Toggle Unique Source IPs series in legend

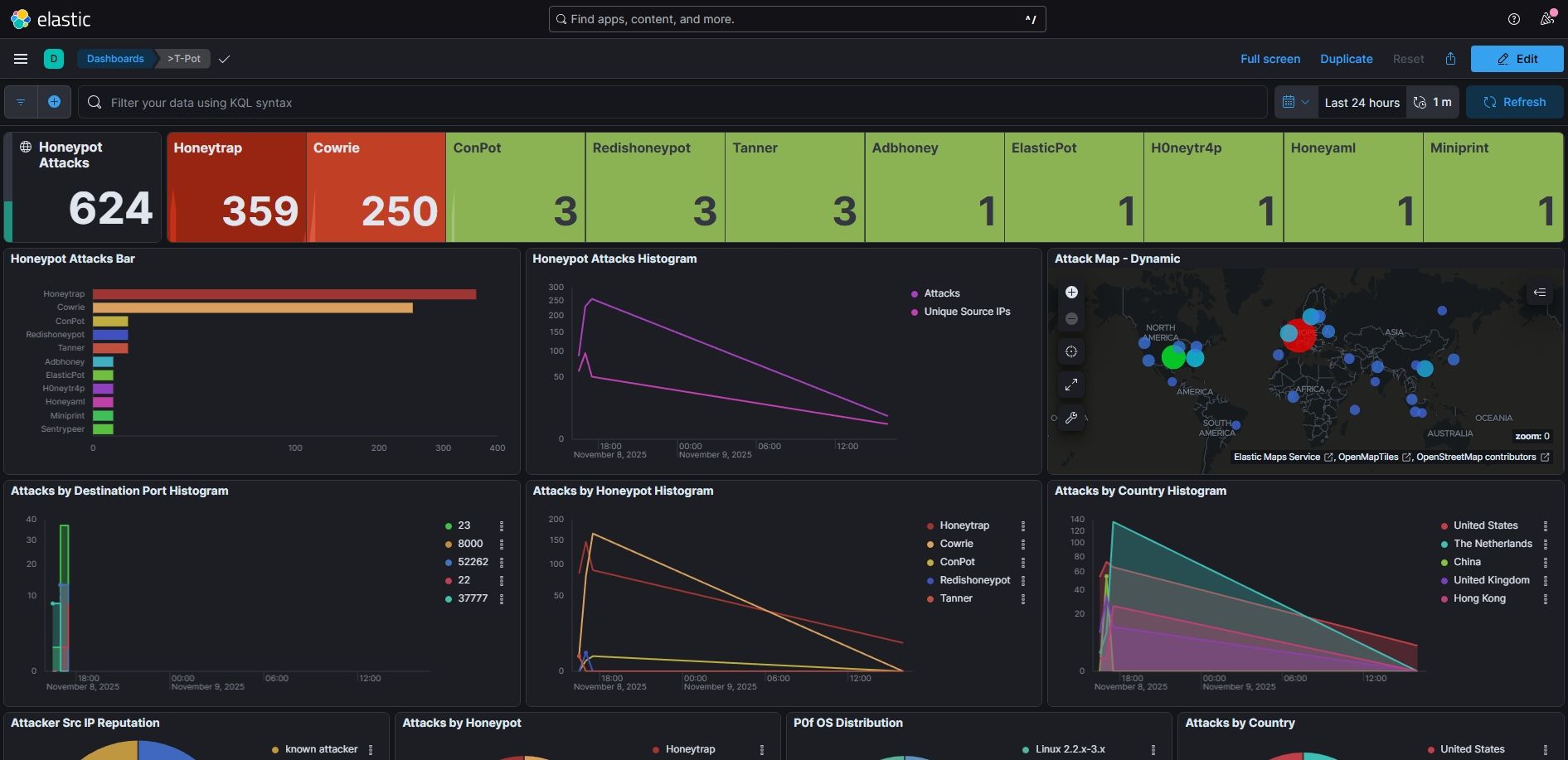tap(967, 312)
